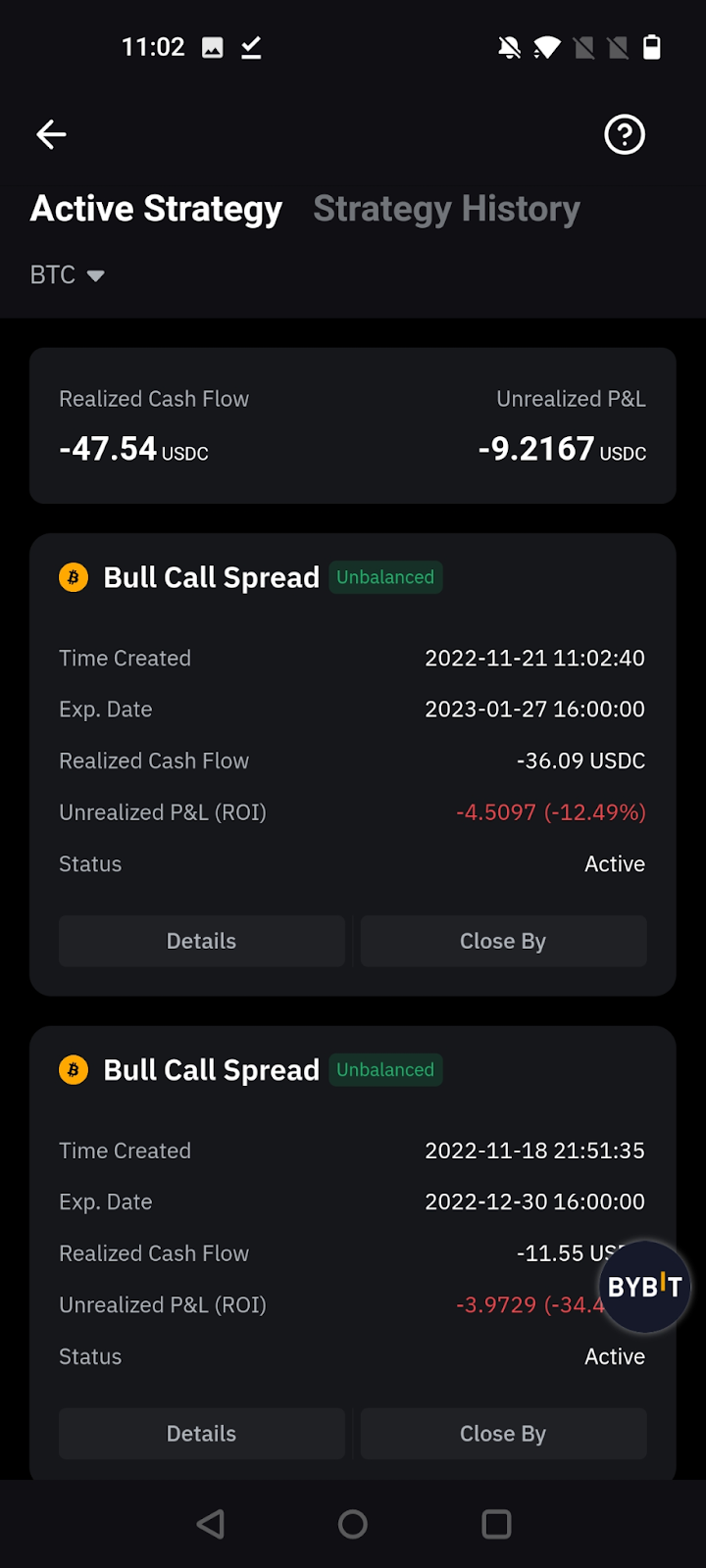Image resolution: width=706 pixels, height=1568 pixels.
Task: Tap the second Unbalanced status badge
Action: 385,1069
